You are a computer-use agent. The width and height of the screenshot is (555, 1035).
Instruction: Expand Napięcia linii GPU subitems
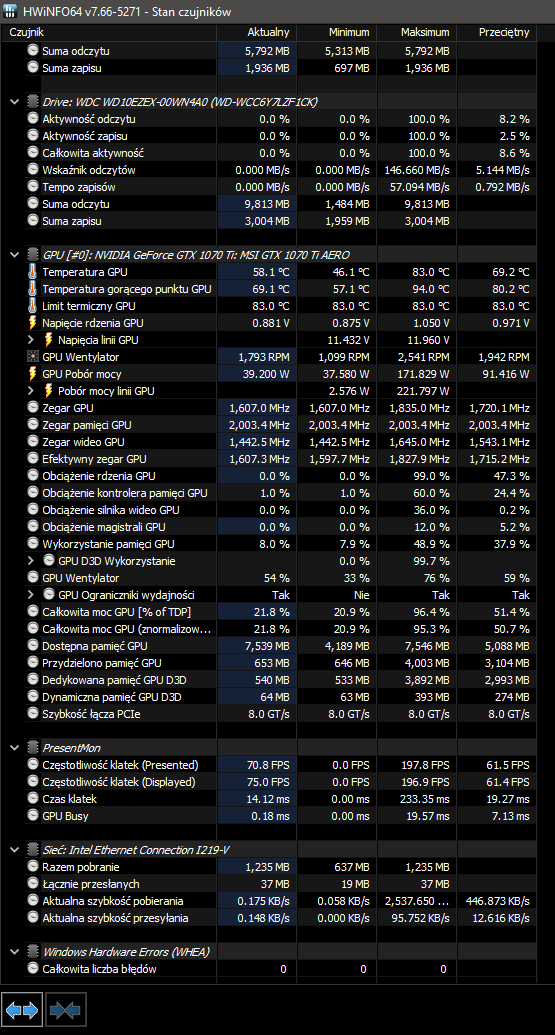click(30, 340)
